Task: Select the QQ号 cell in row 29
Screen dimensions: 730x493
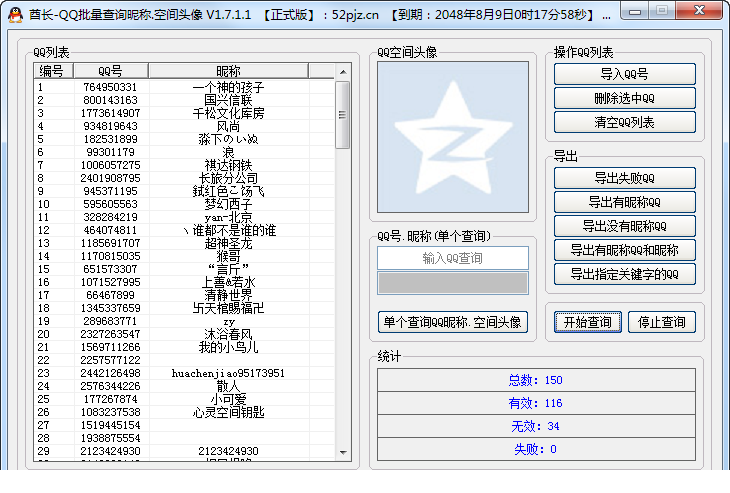Action: [110, 452]
